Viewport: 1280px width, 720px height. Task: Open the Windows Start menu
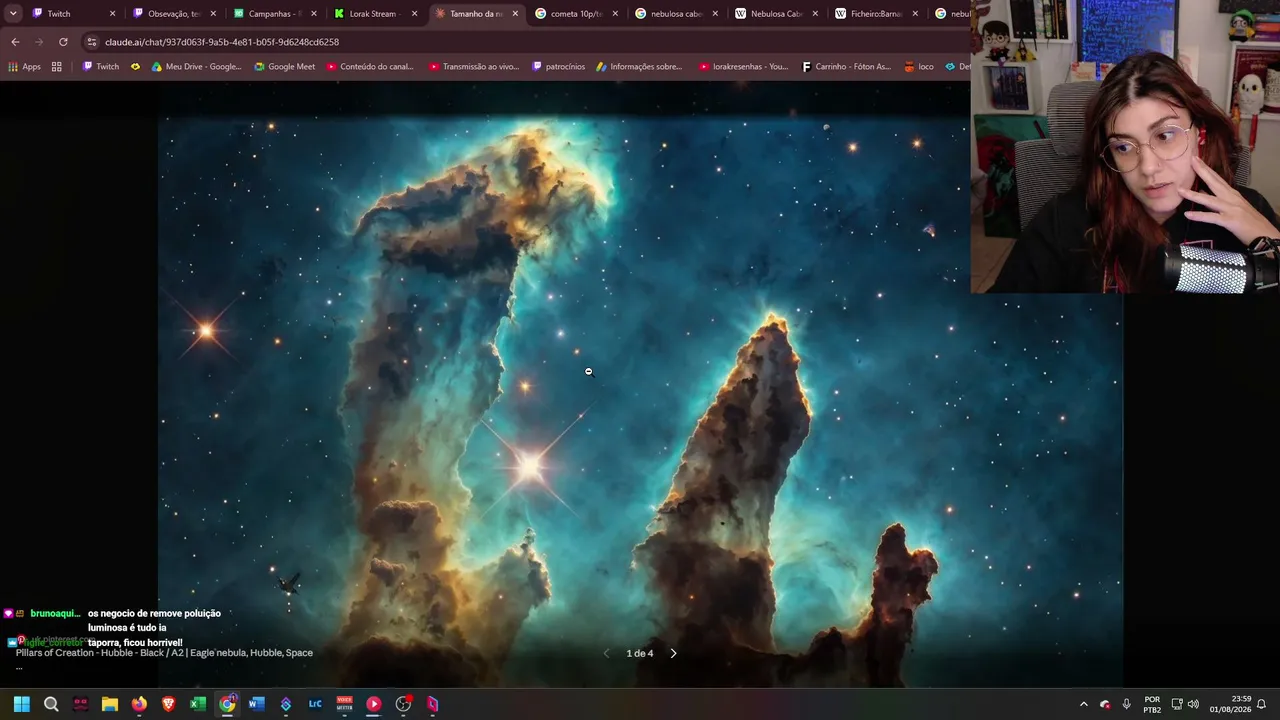pyautogui.click(x=22, y=704)
